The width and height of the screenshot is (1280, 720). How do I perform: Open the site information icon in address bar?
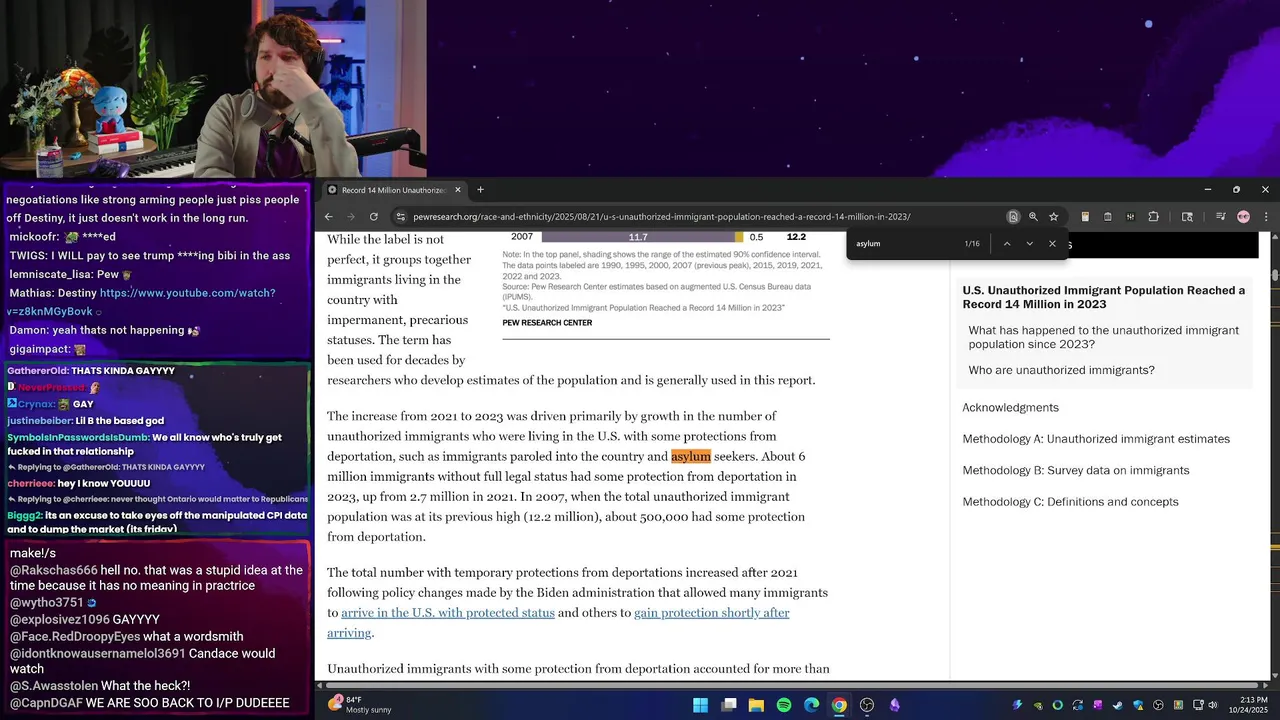tap(401, 216)
